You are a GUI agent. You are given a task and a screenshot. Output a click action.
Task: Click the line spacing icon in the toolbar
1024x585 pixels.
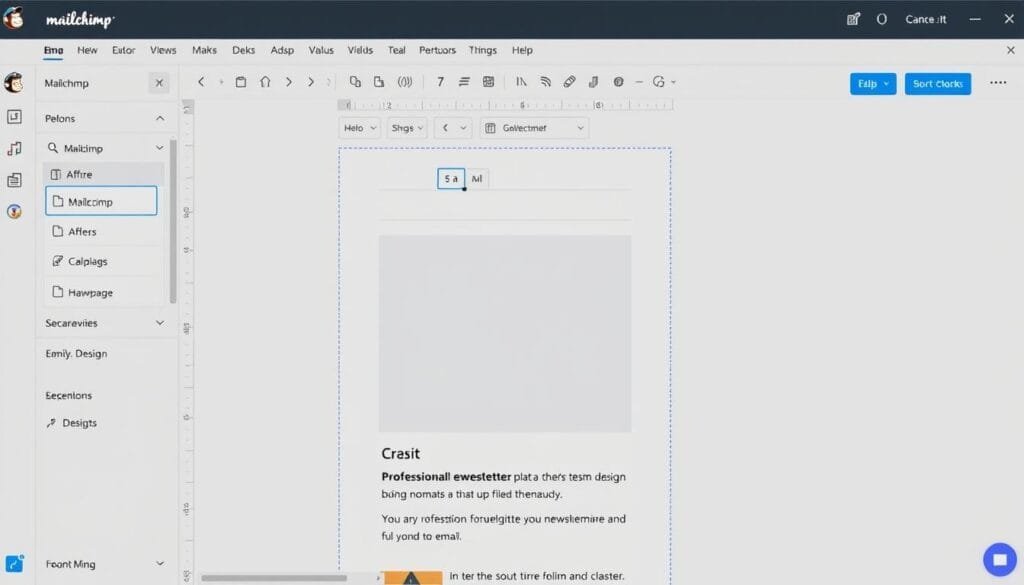coord(464,83)
